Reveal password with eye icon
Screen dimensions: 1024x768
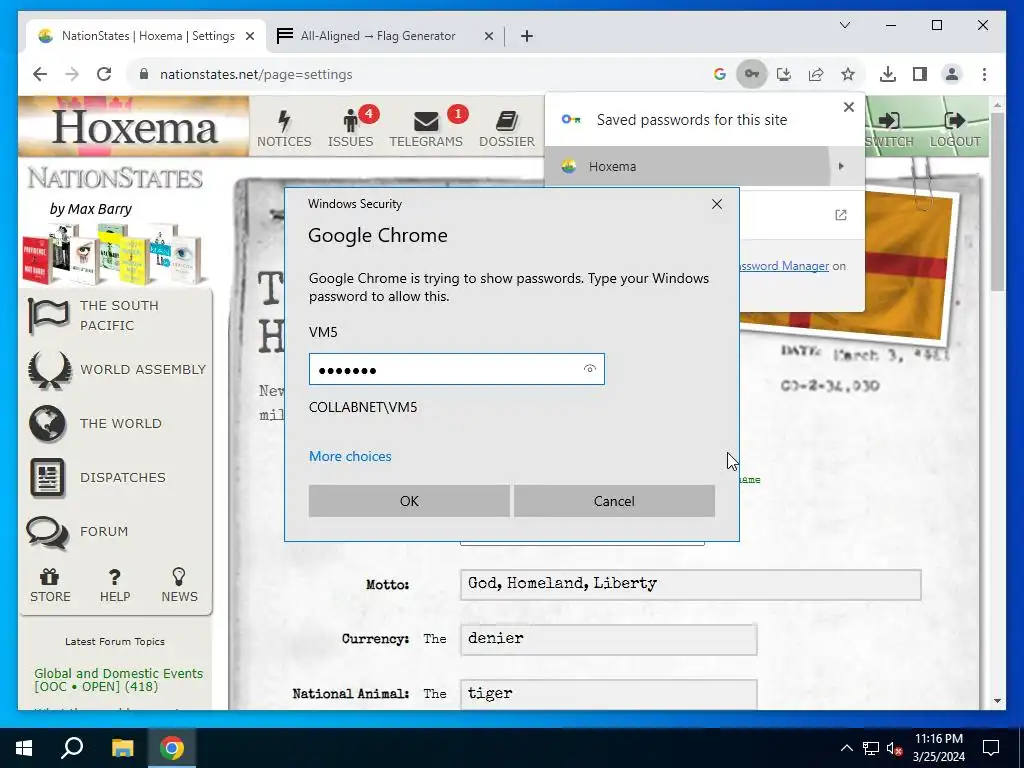pyautogui.click(x=590, y=369)
